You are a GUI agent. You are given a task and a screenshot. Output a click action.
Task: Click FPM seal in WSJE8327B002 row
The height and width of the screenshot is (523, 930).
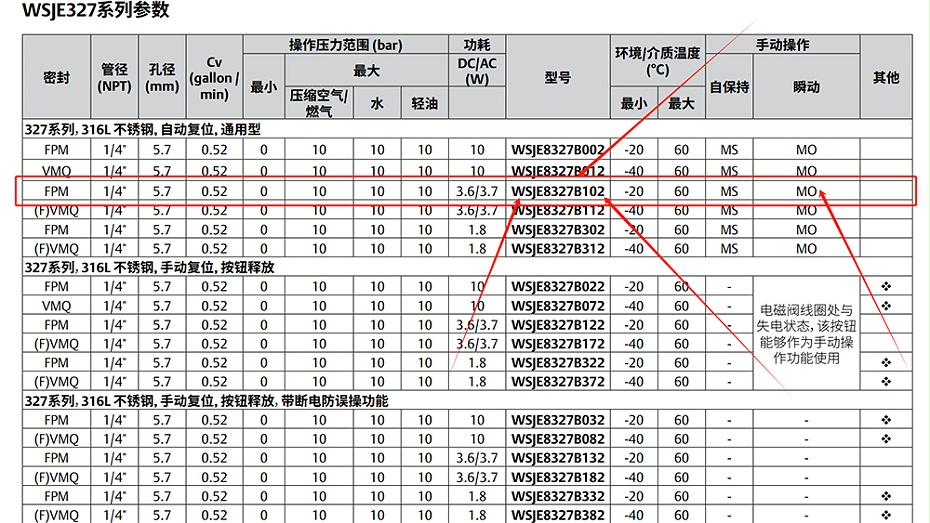tap(56, 150)
